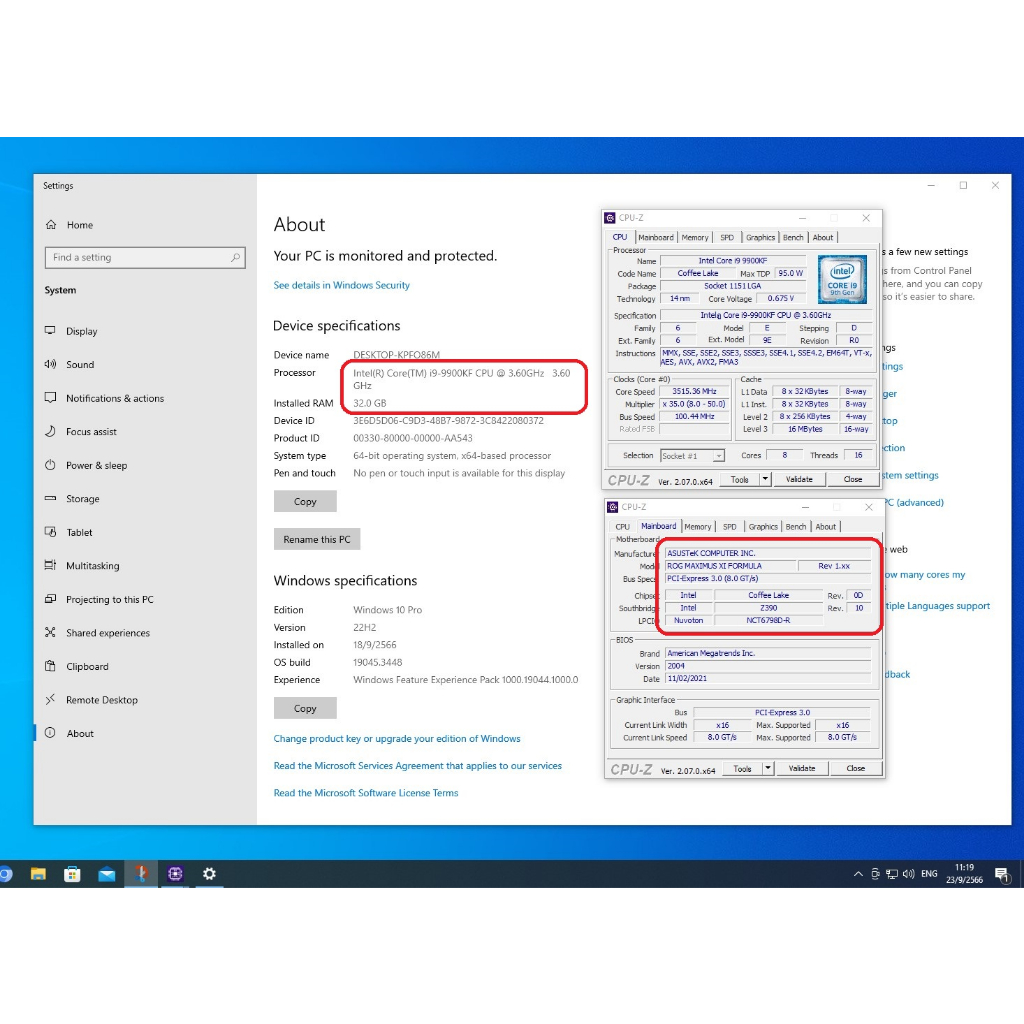This screenshot has width=1024, height=1024.
Task: Open See details in Windows Security link
Action: (x=341, y=285)
